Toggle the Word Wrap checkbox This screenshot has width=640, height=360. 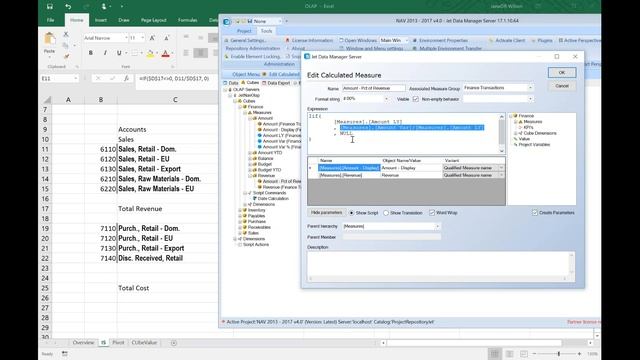tap(432, 213)
